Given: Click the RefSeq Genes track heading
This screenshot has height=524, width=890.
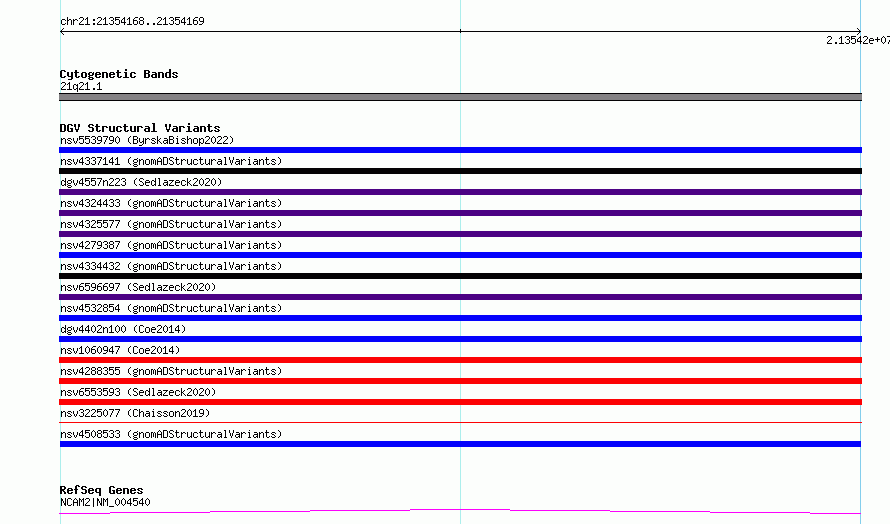Looking at the screenshot, I should pos(101,490).
